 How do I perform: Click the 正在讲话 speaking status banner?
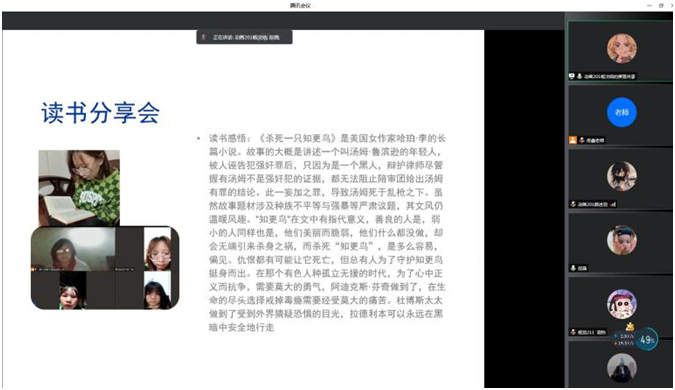point(244,37)
